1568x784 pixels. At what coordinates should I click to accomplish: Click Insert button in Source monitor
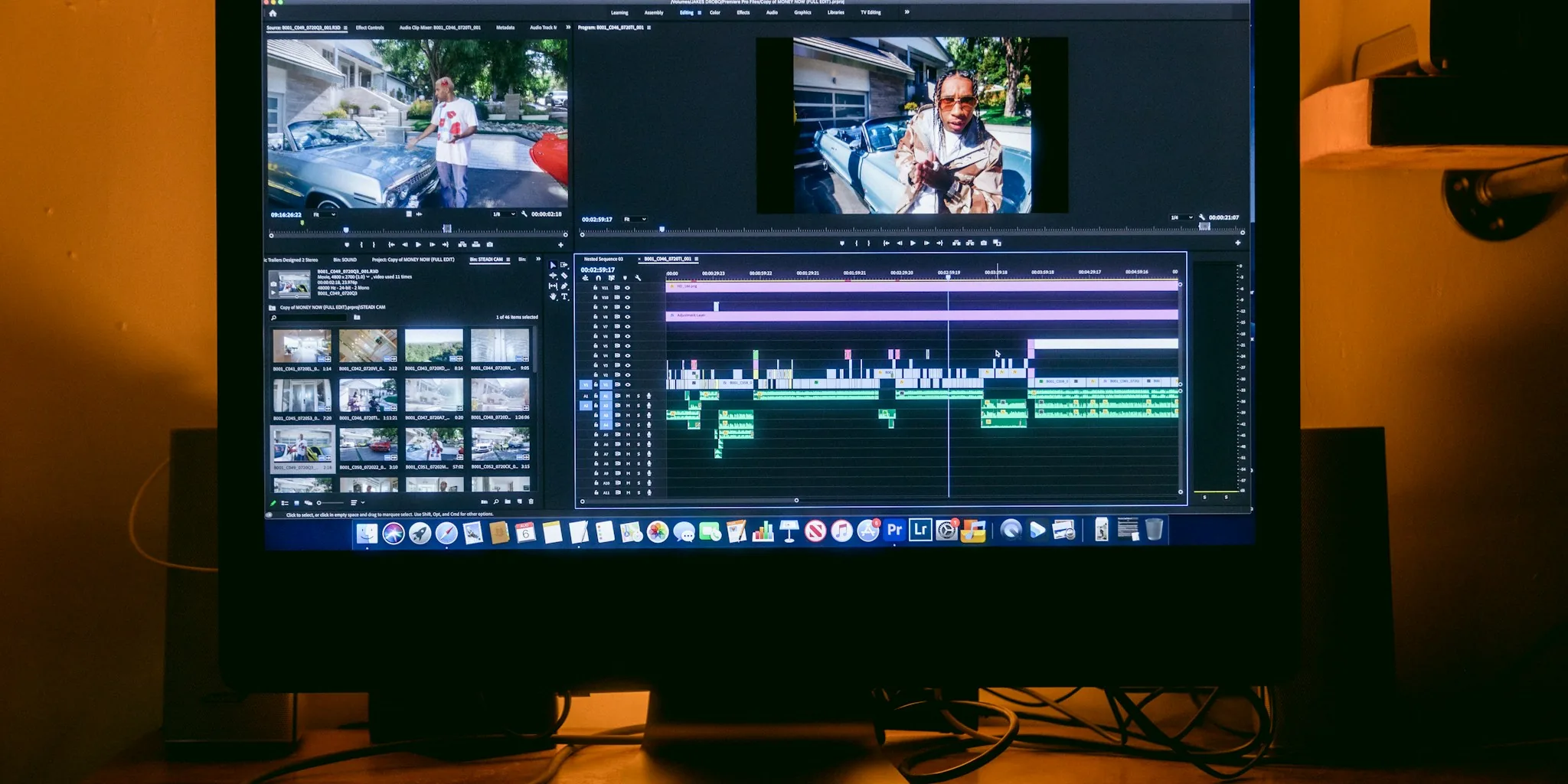(462, 244)
